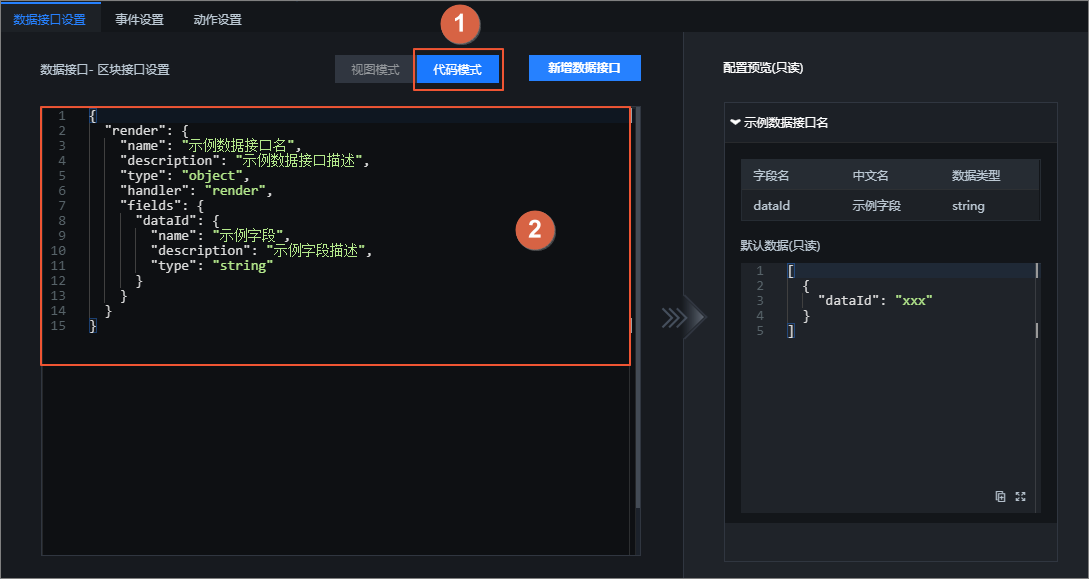Click the 数据类型 column header

[x=976, y=176]
